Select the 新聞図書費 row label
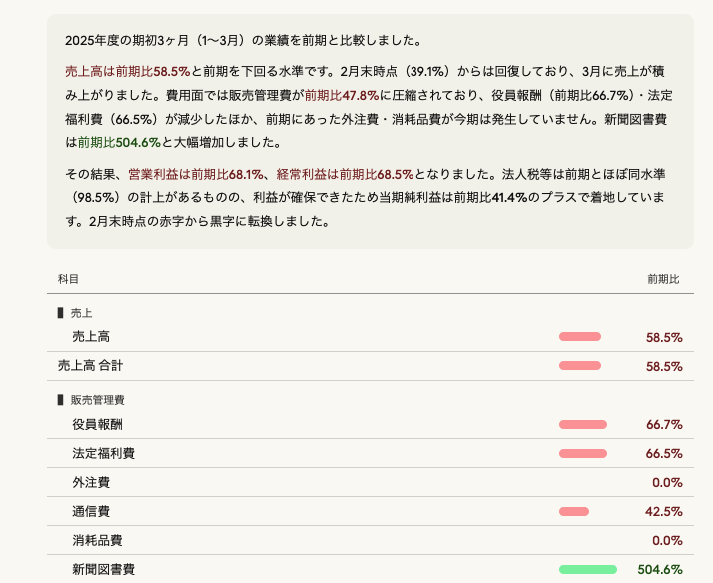 pos(103,570)
